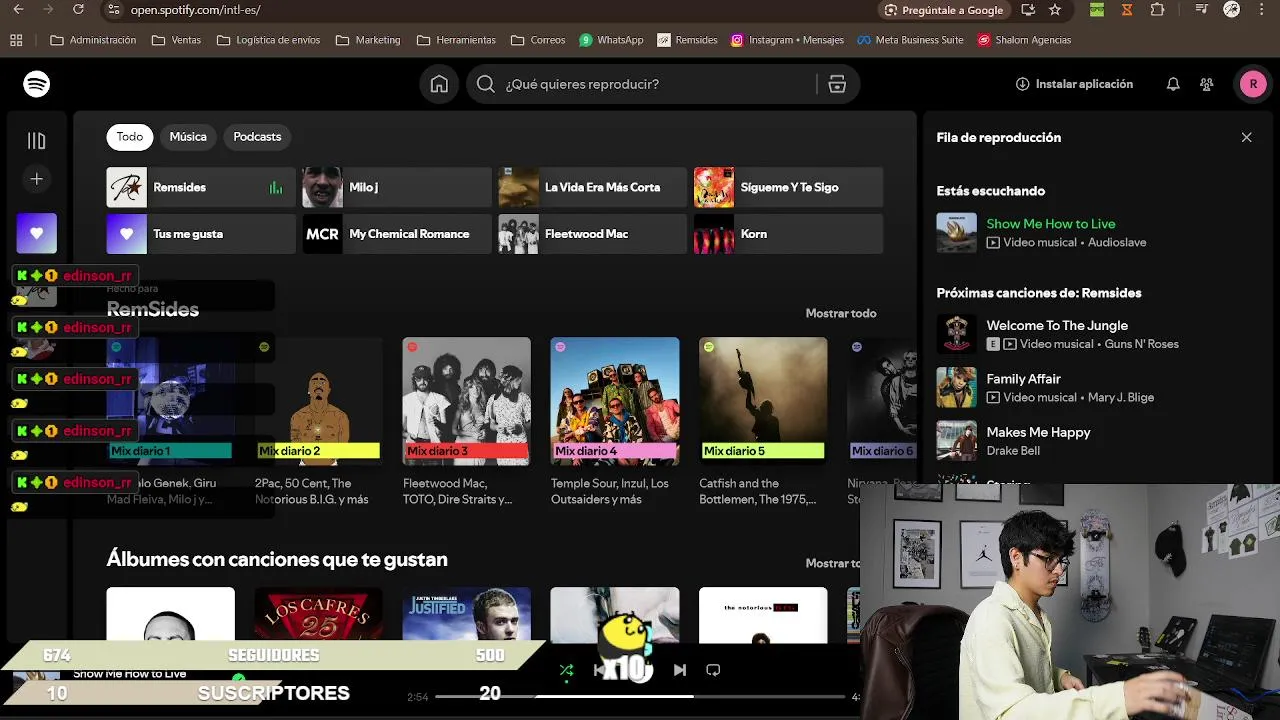Bookmark page with star icon
The width and height of the screenshot is (1280, 720).
coord(1055,10)
